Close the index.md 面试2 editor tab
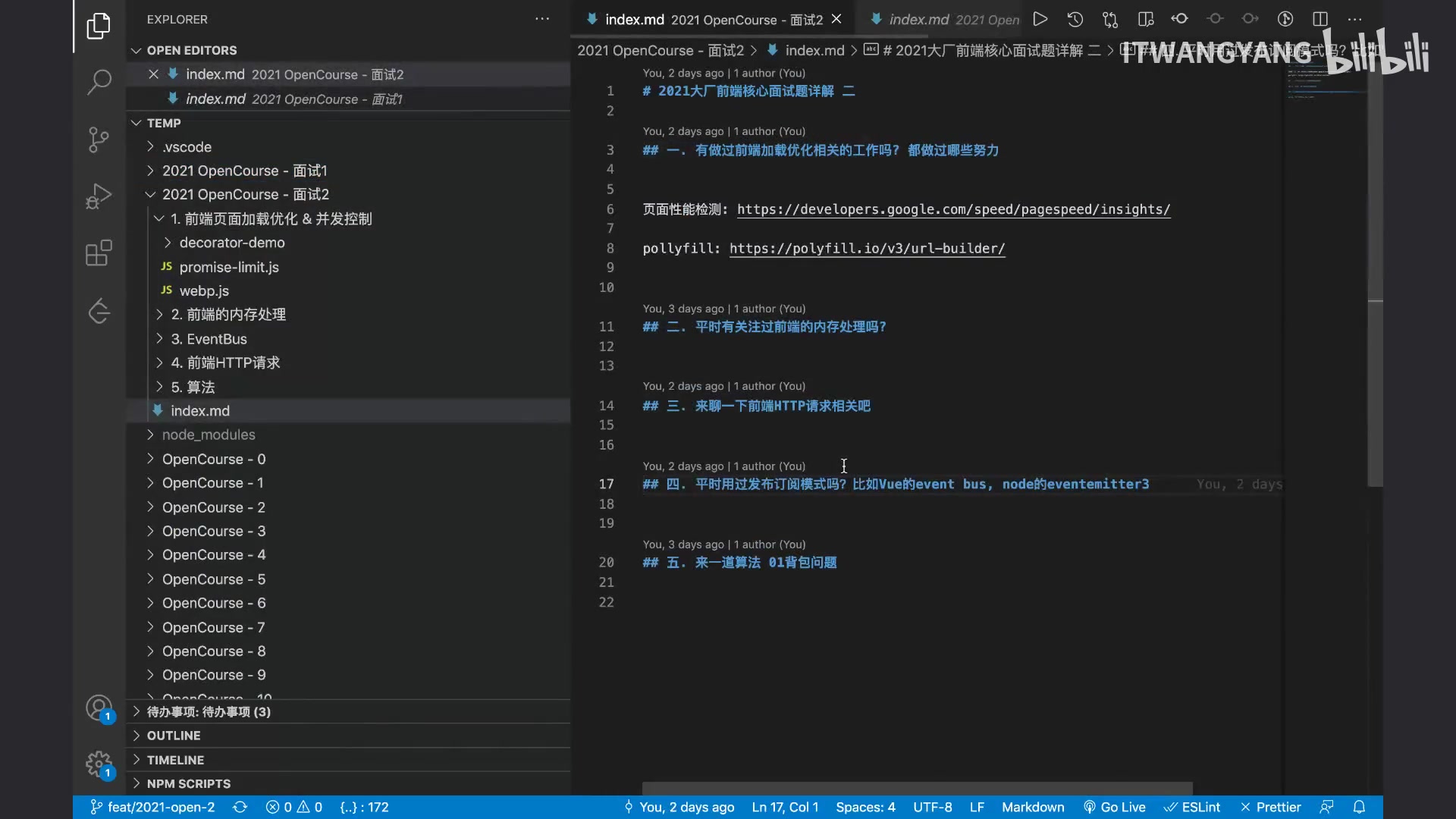The image size is (1456, 819). click(836, 19)
